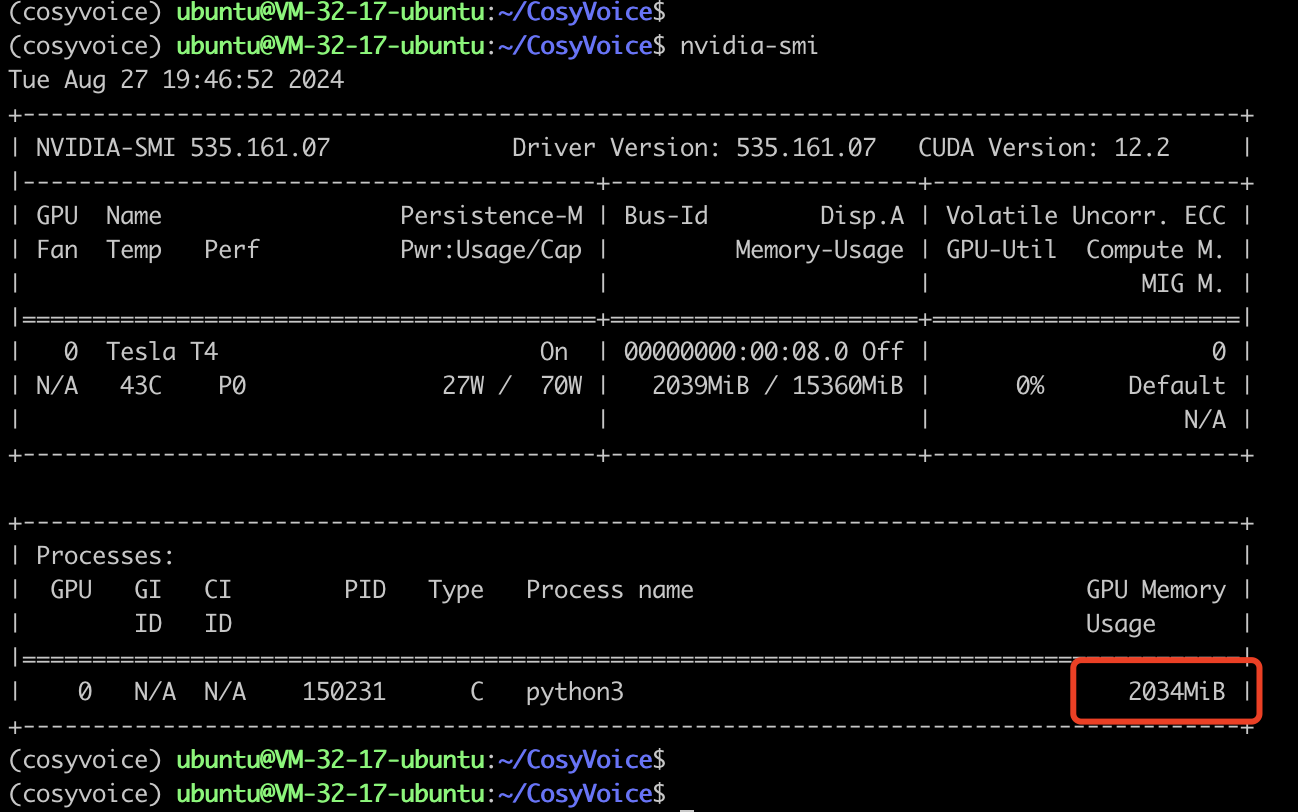
Task: Click 'NVIDIA-SMI 535.161.07' version text
Action: (x=183, y=148)
